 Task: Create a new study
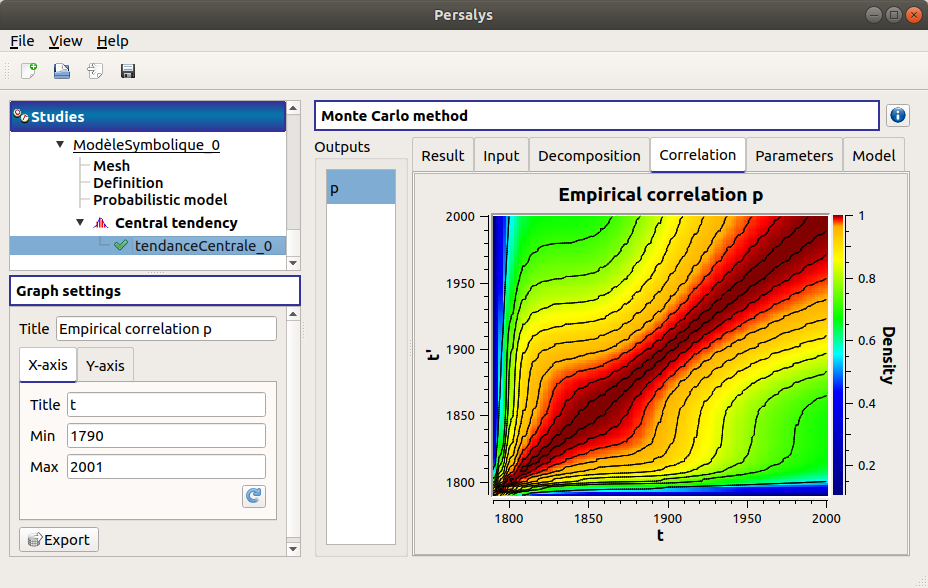(x=28, y=70)
